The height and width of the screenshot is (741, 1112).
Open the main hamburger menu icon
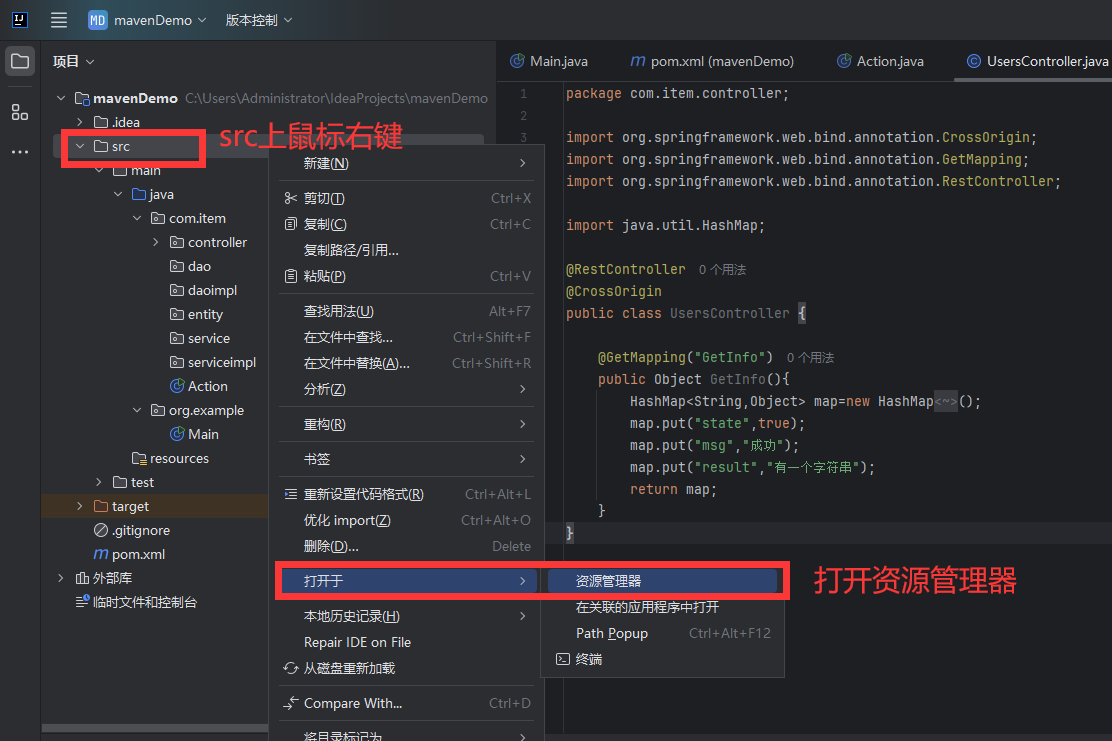(x=58, y=19)
